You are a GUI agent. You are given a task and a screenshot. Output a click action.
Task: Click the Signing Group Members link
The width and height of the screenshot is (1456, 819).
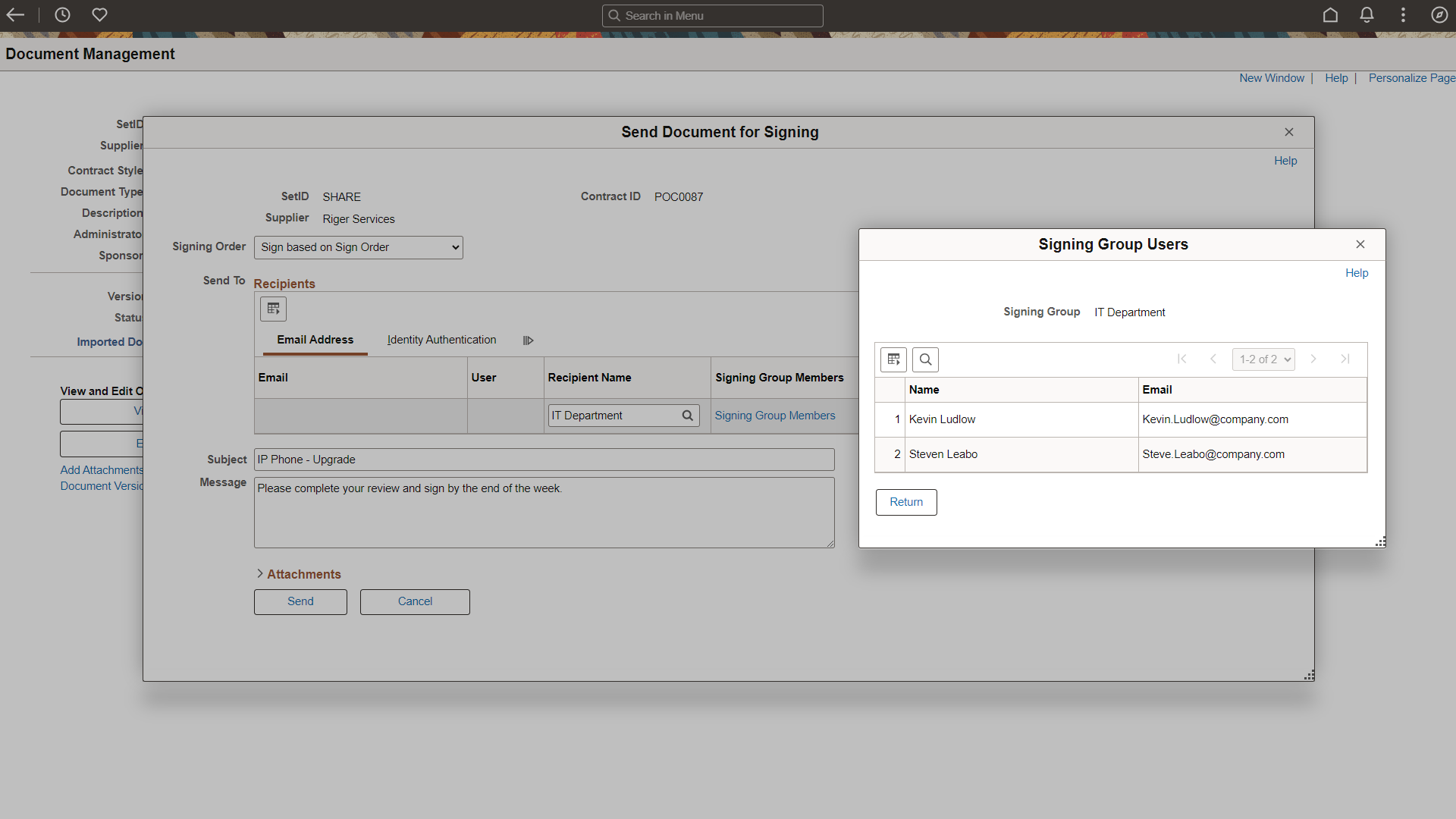pos(774,416)
